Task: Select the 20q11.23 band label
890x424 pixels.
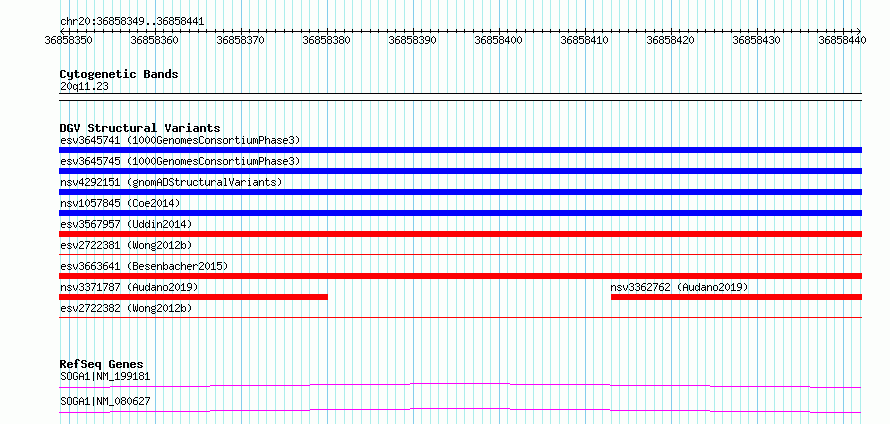Action: 84,87
